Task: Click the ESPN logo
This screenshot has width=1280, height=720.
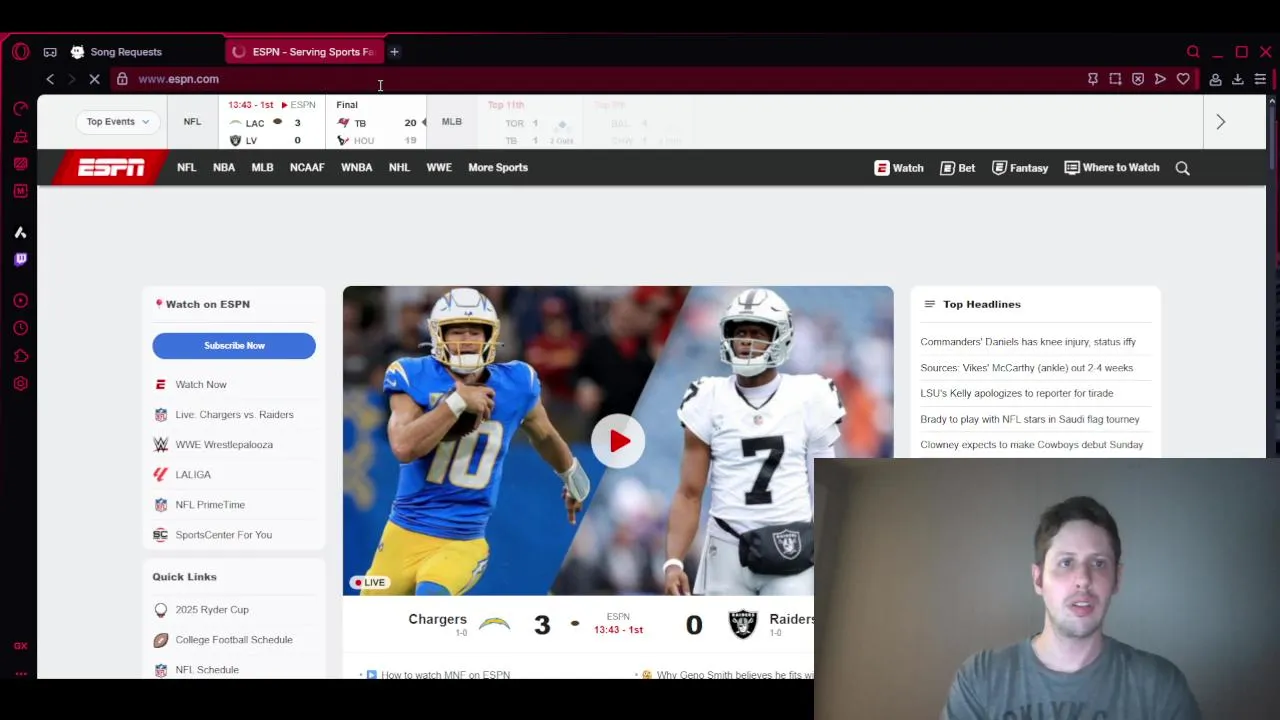Action: click(111, 167)
